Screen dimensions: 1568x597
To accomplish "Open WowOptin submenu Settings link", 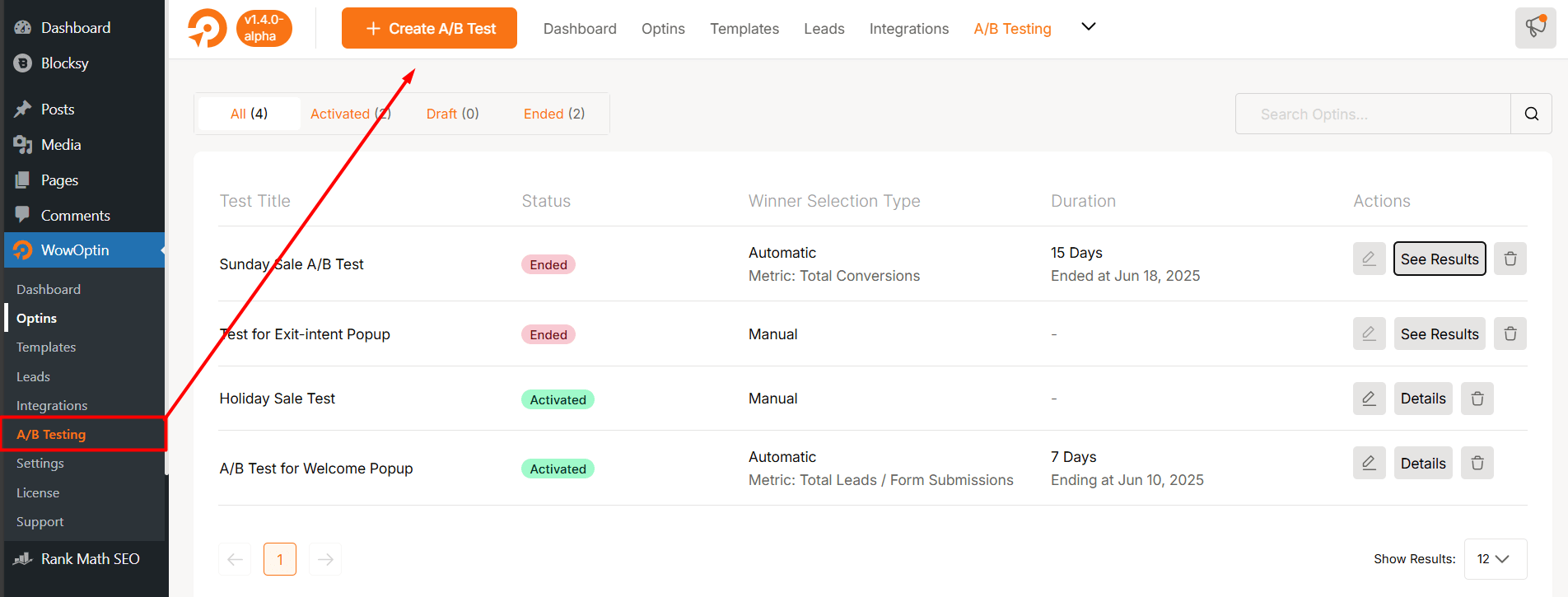I will click(40, 463).
